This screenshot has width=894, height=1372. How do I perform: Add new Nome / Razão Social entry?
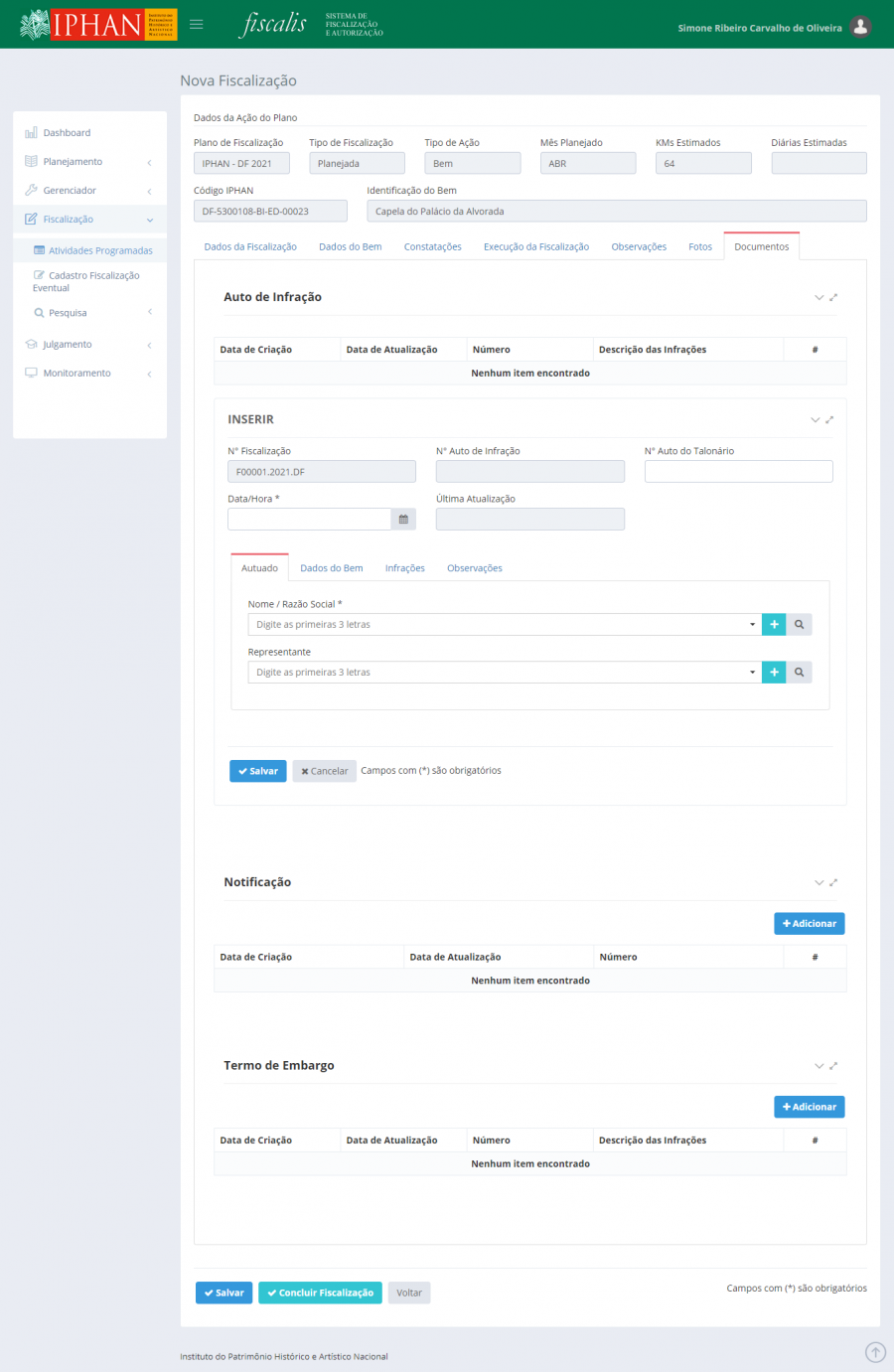tap(774, 625)
